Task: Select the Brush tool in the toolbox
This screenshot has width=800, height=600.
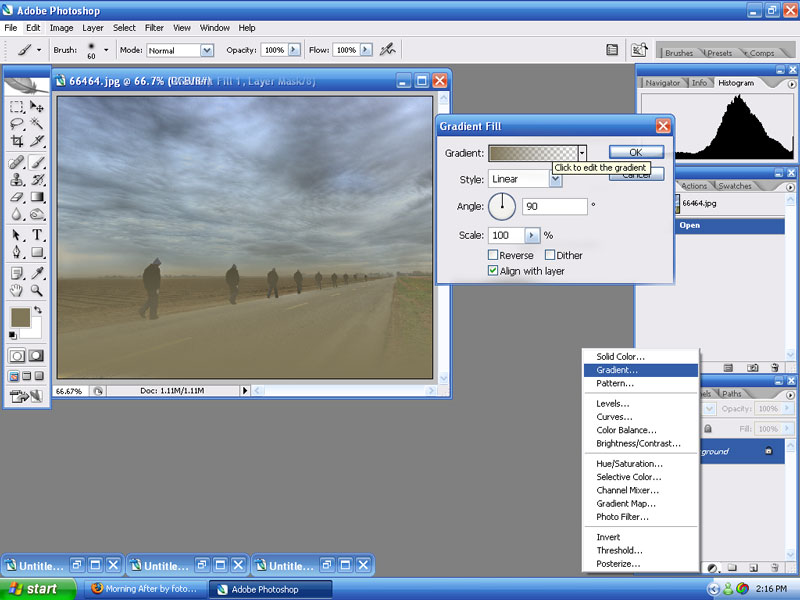Action: coord(37,162)
